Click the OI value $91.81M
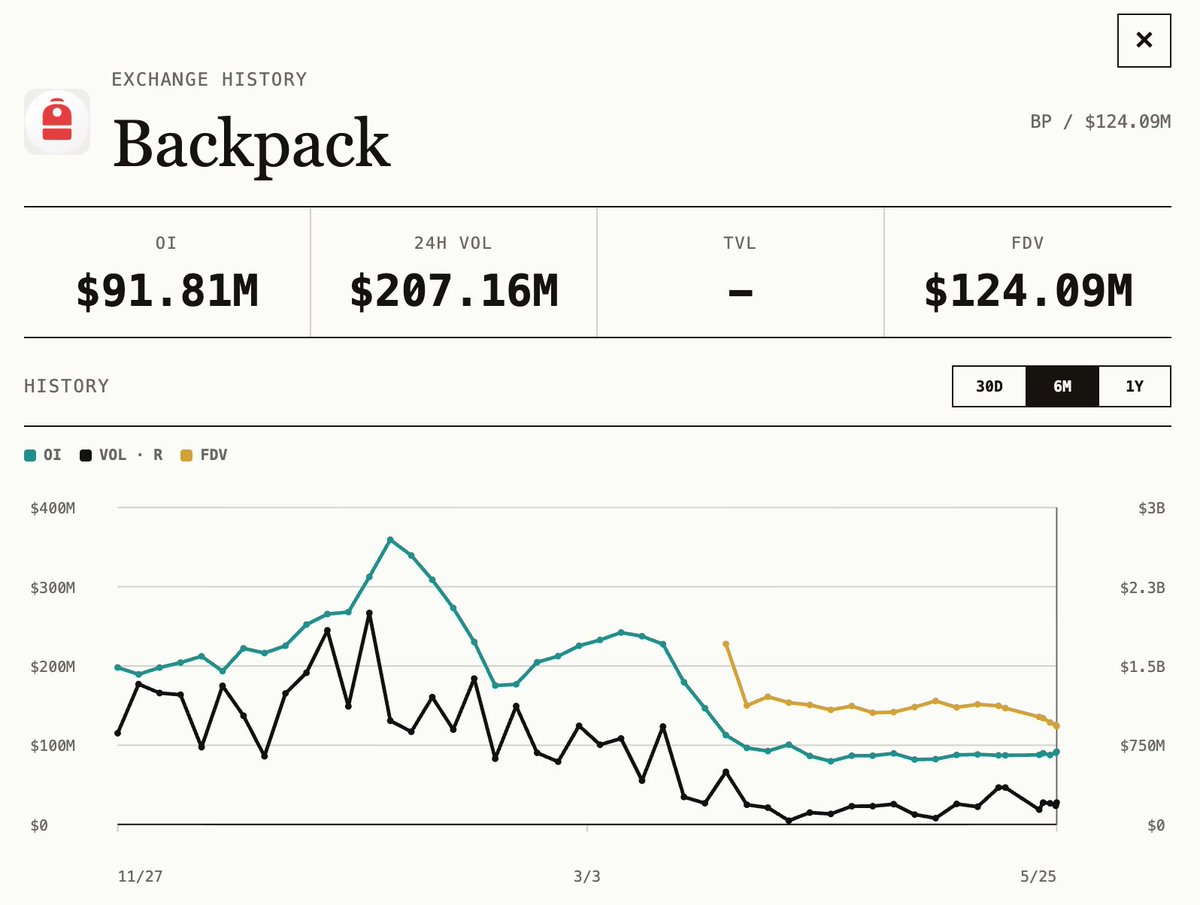Screen dimensions: 1200x905 (167, 291)
